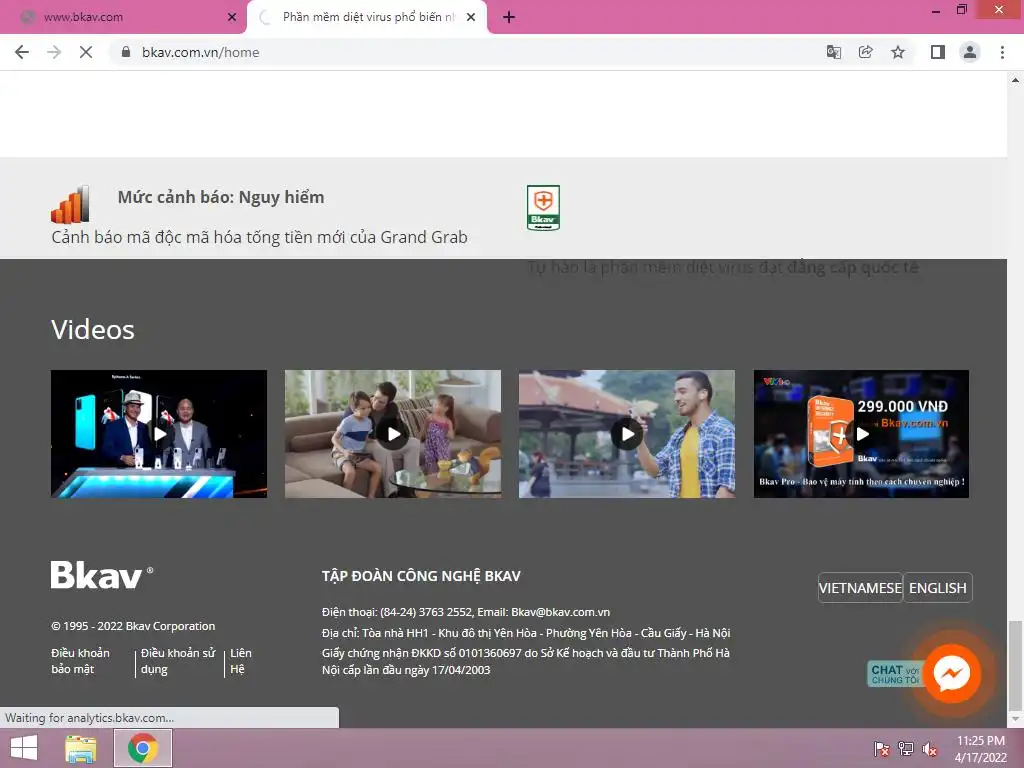Open 'Điều khoản bảo mật' link

tap(80, 661)
